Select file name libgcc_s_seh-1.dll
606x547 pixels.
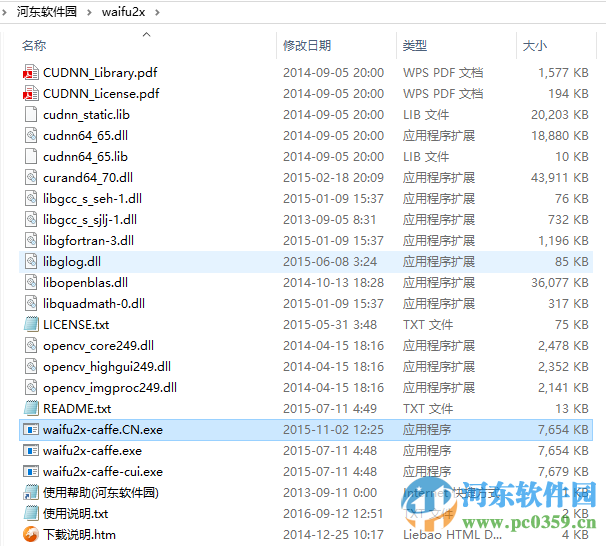click(92, 199)
